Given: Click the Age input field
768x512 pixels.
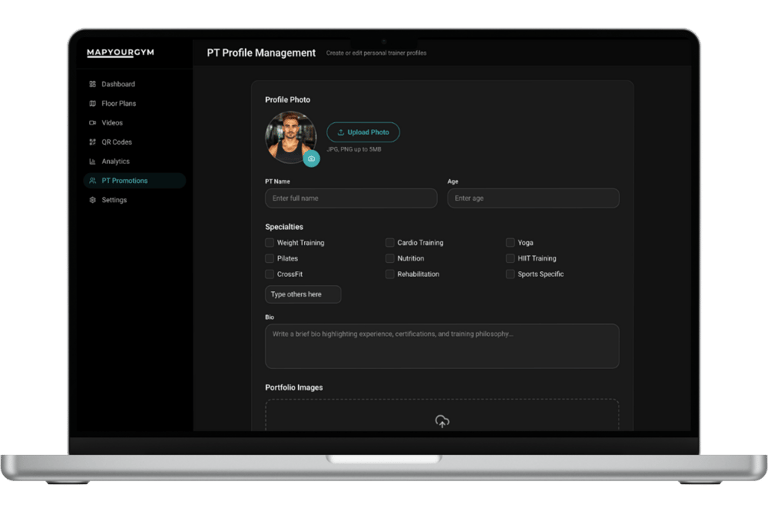Looking at the screenshot, I should tap(533, 198).
